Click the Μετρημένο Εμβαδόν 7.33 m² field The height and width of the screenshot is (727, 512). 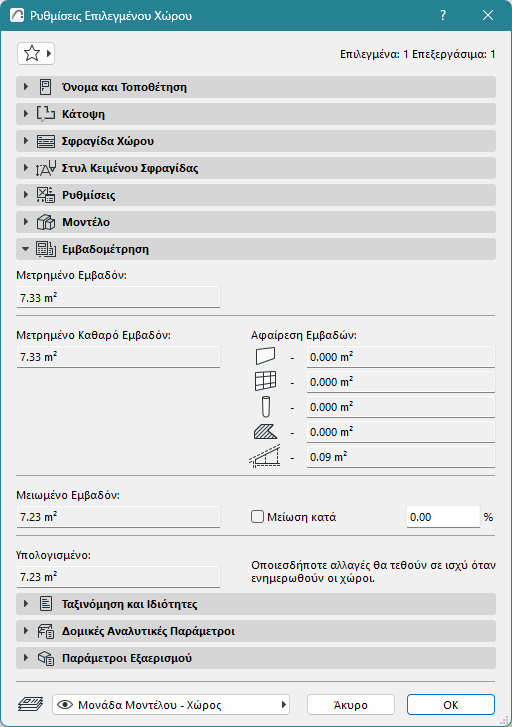click(x=118, y=297)
